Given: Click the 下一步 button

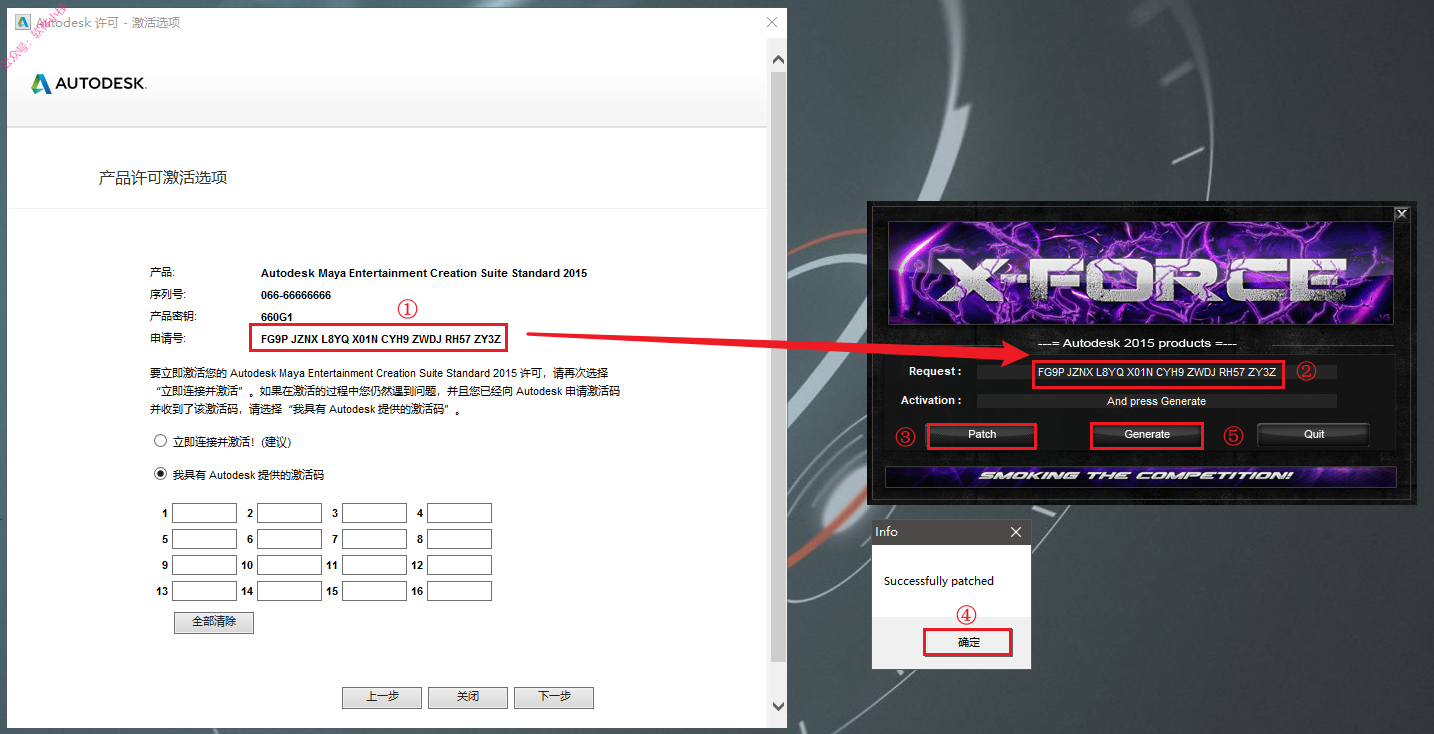Looking at the screenshot, I should 554,697.
